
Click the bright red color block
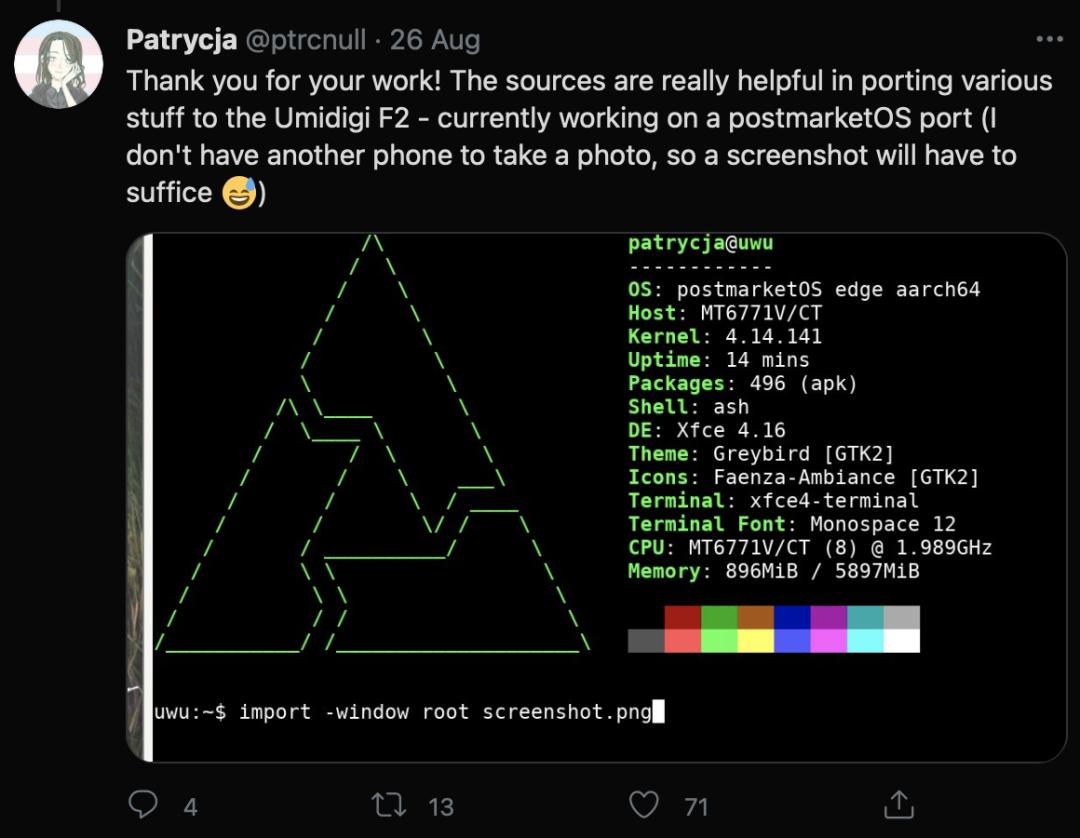point(683,641)
